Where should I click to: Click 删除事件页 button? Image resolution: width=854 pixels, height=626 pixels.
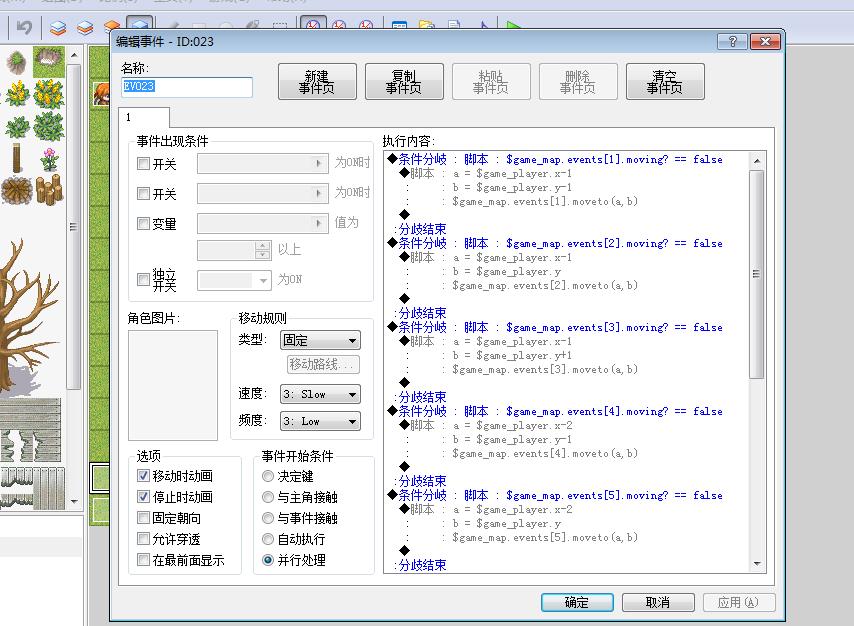coord(578,82)
